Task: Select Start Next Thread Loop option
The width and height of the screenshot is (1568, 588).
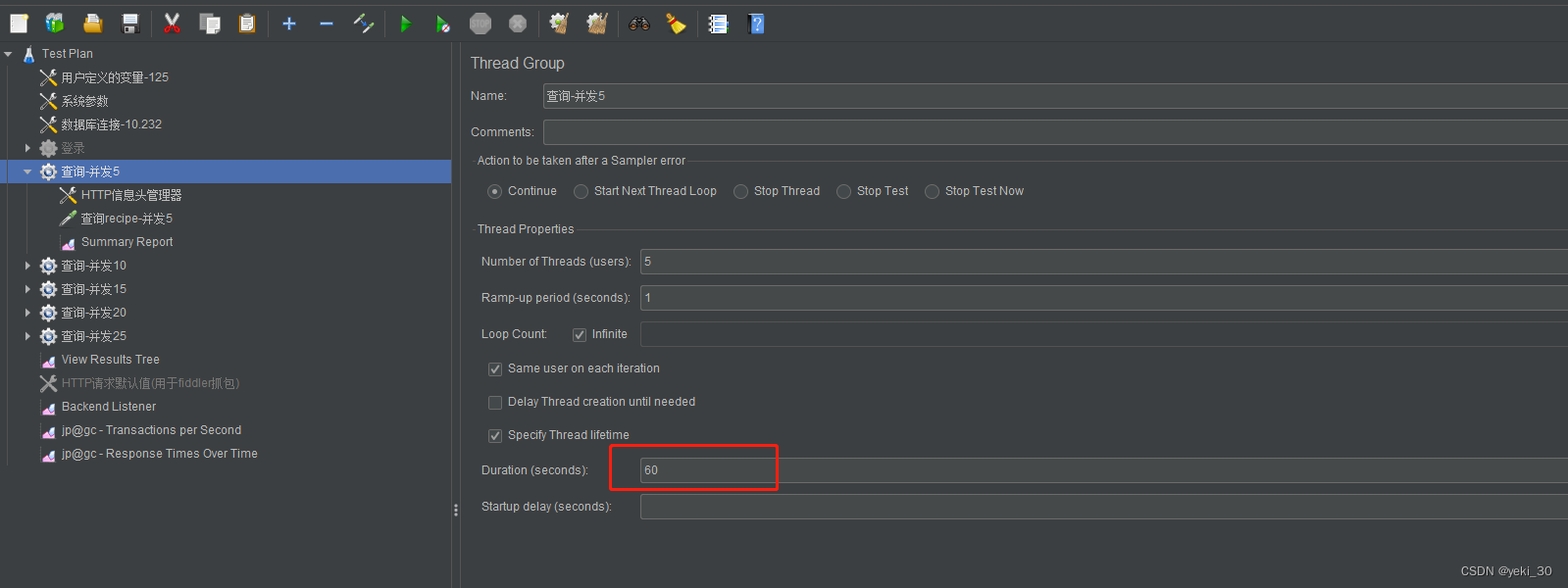Action: coord(582,191)
